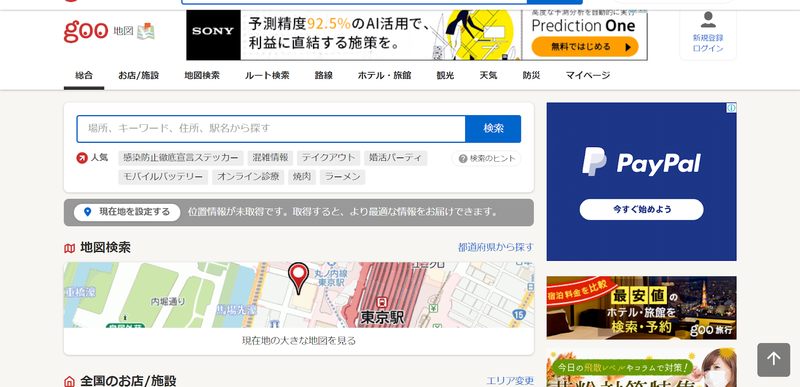
Task: Open 検索のヒント help
Action: coord(486,159)
